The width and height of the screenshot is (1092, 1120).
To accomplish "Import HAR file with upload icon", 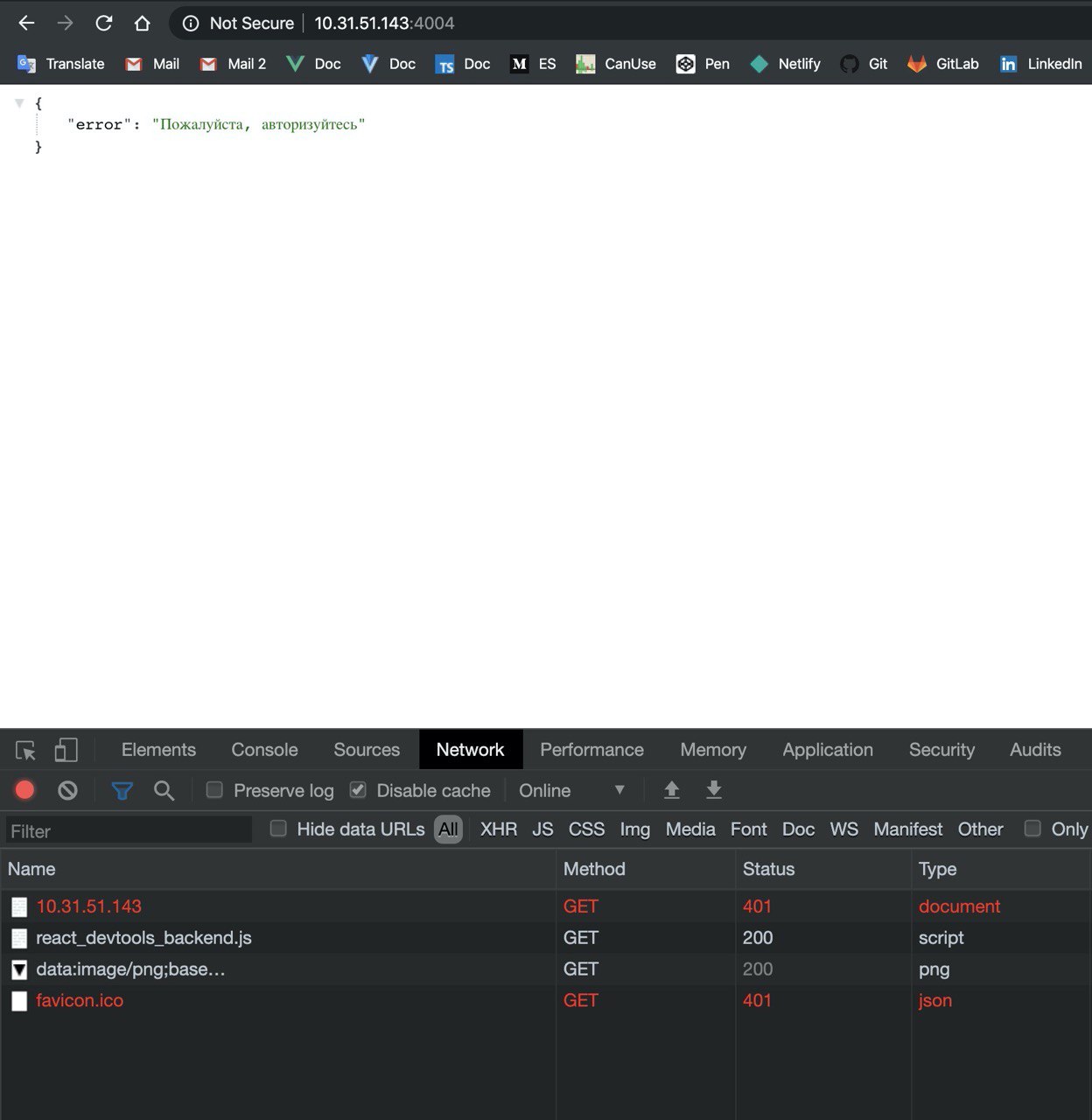I will tap(672, 790).
